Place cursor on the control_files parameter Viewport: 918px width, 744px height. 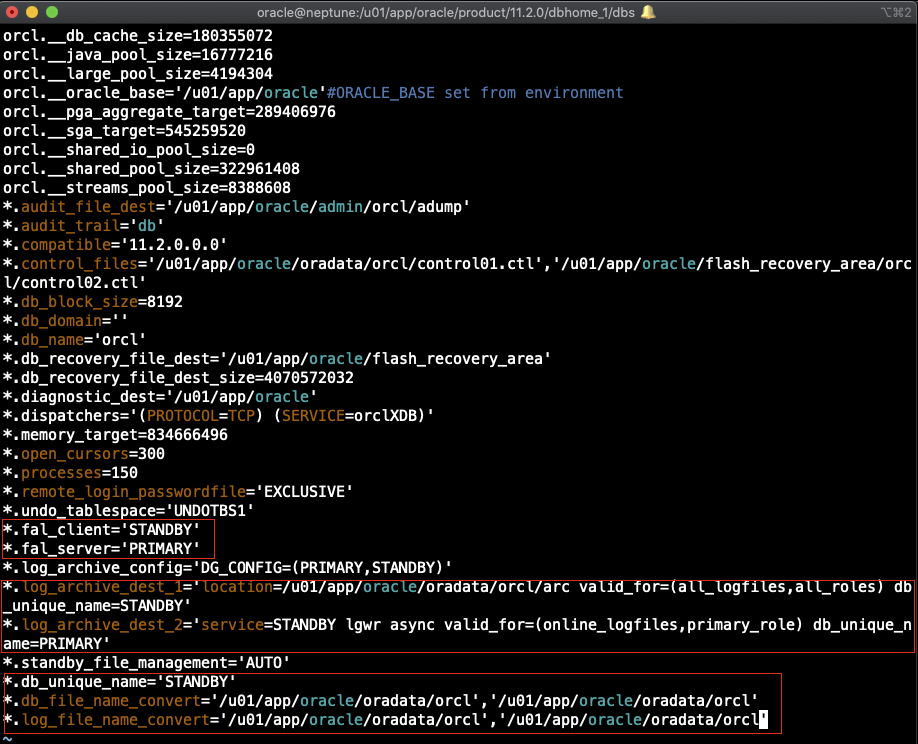click(74, 263)
